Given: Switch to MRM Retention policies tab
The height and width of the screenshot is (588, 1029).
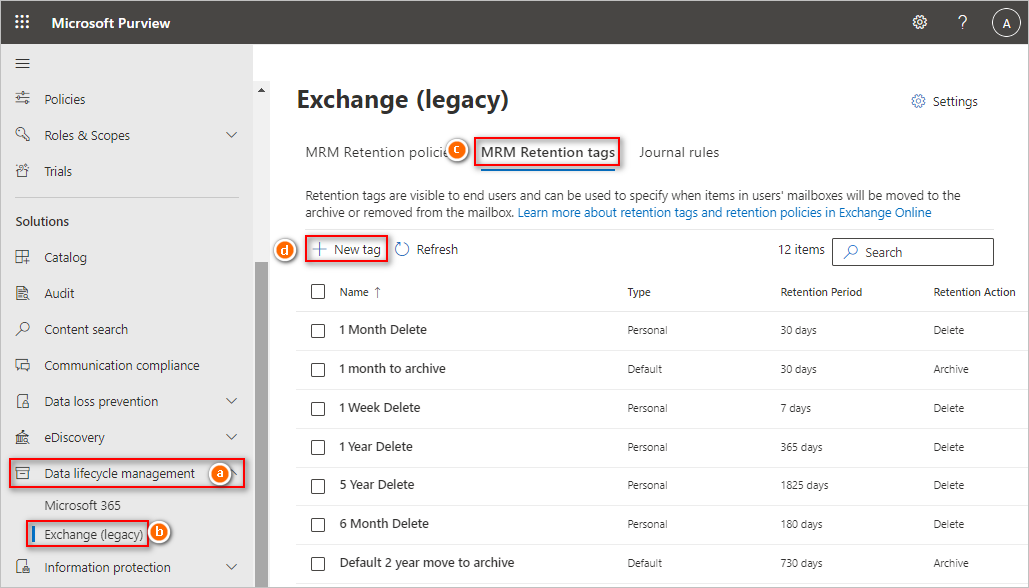Looking at the screenshot, I should [377, 152].
